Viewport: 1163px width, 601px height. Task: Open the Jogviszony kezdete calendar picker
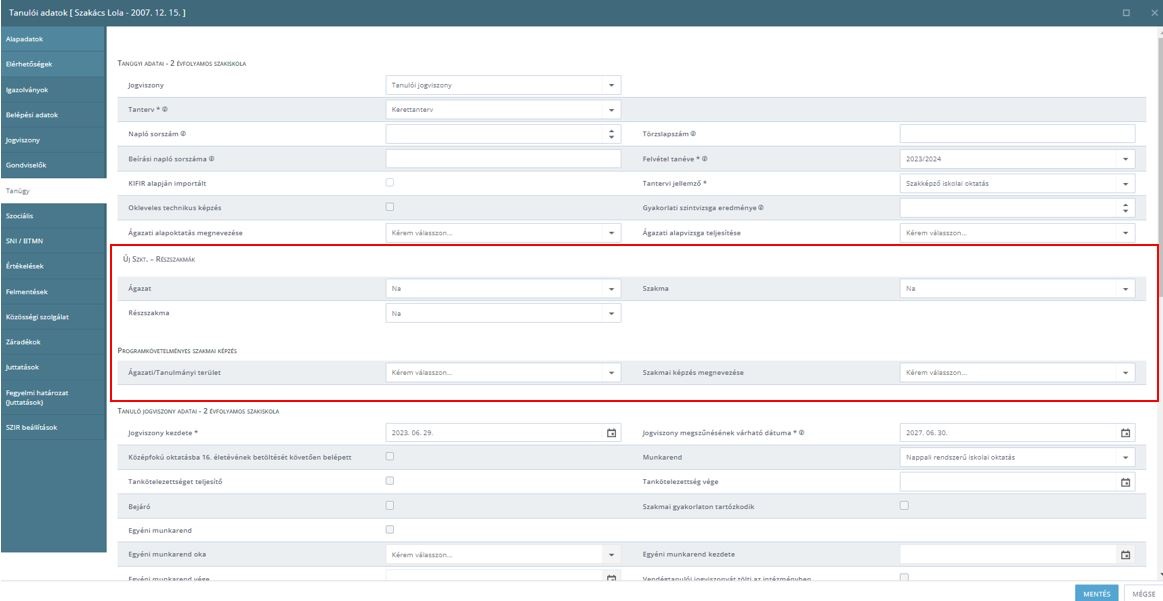(611, 433)
